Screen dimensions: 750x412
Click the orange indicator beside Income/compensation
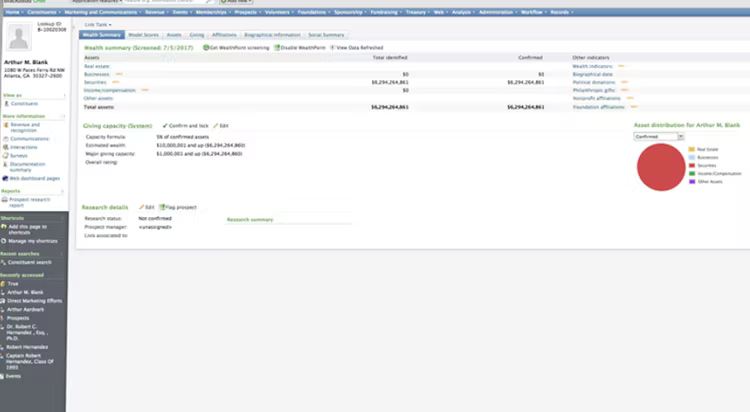tap(144, 90)
